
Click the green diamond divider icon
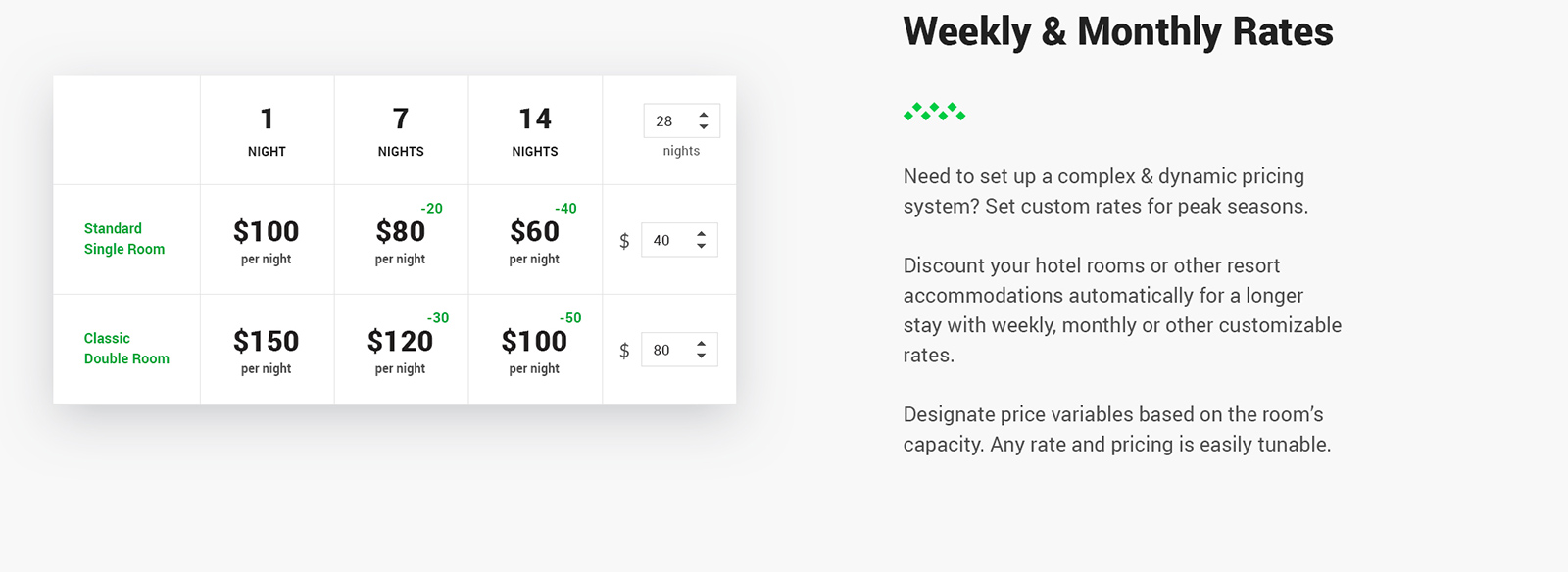click(935, 112)
